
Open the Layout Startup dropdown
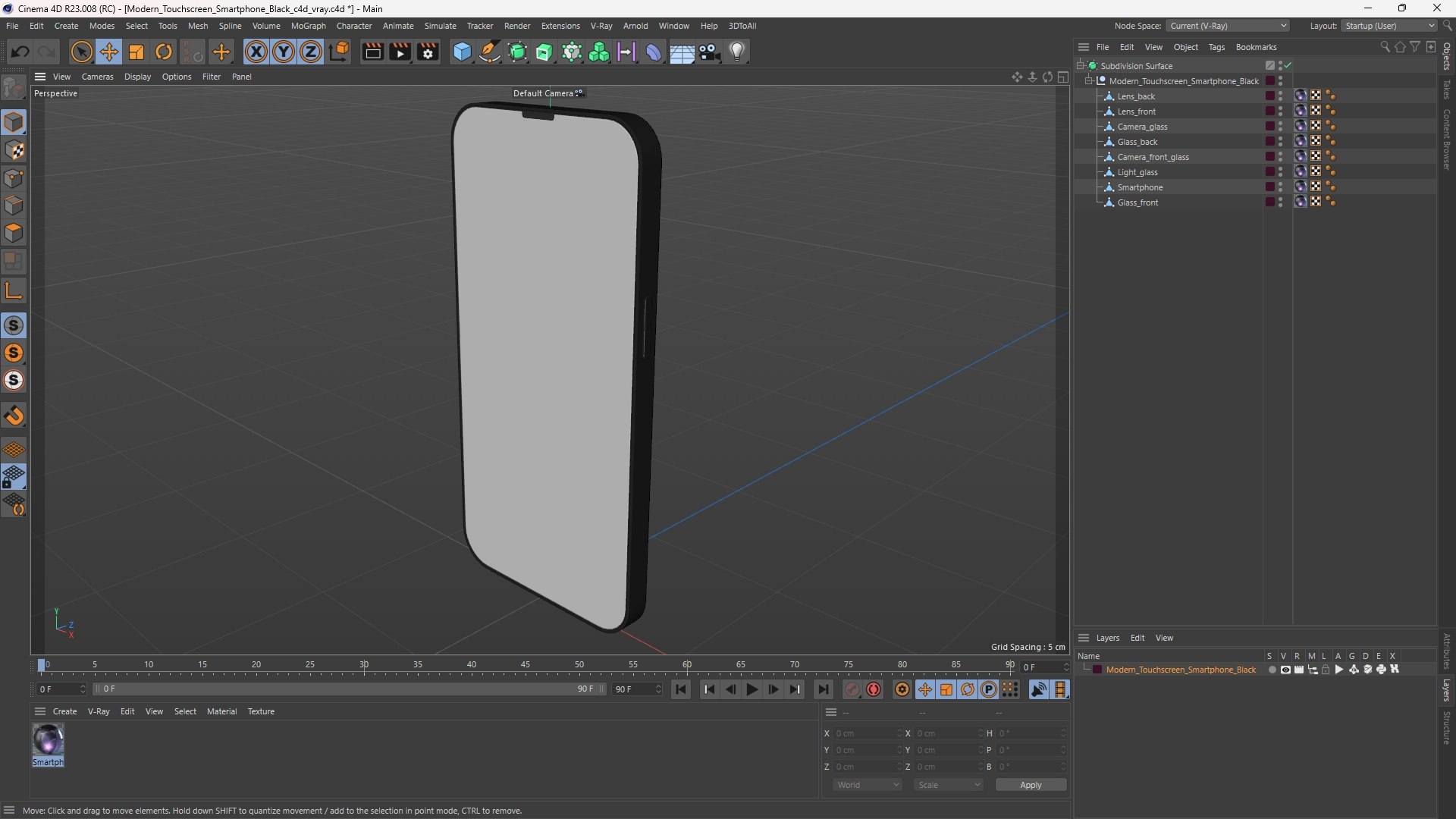(x=1389, y=26)
